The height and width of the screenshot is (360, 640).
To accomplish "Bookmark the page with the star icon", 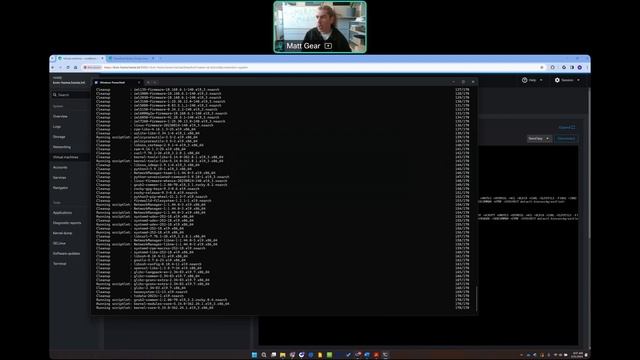I will tap(542, 67).
